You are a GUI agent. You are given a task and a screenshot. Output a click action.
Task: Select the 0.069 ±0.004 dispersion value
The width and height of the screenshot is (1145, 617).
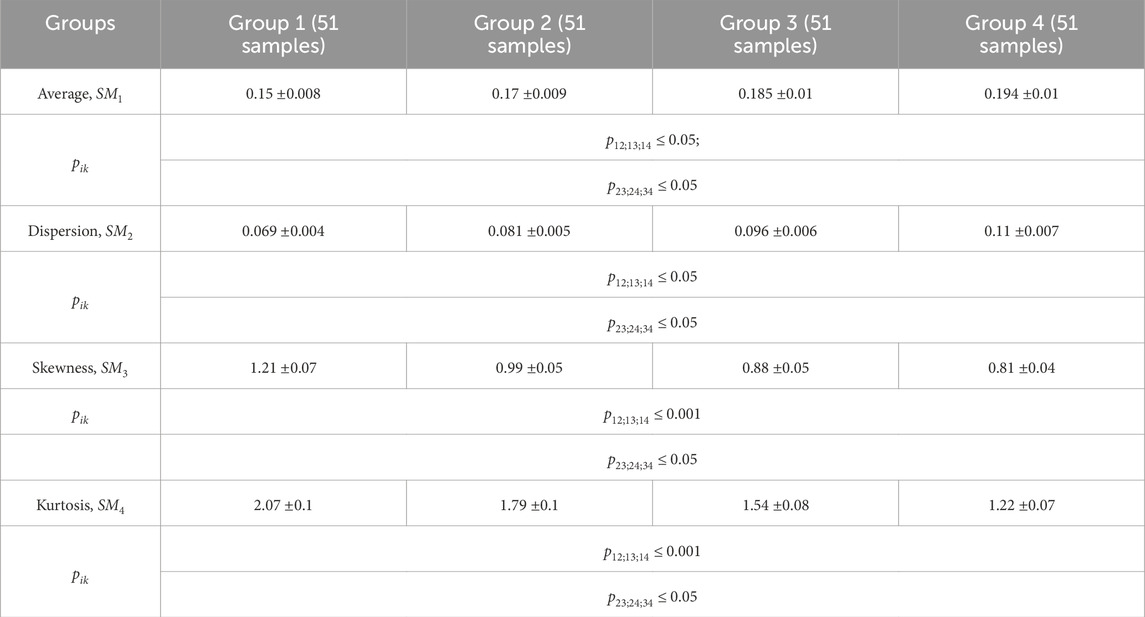click(283, 232)
